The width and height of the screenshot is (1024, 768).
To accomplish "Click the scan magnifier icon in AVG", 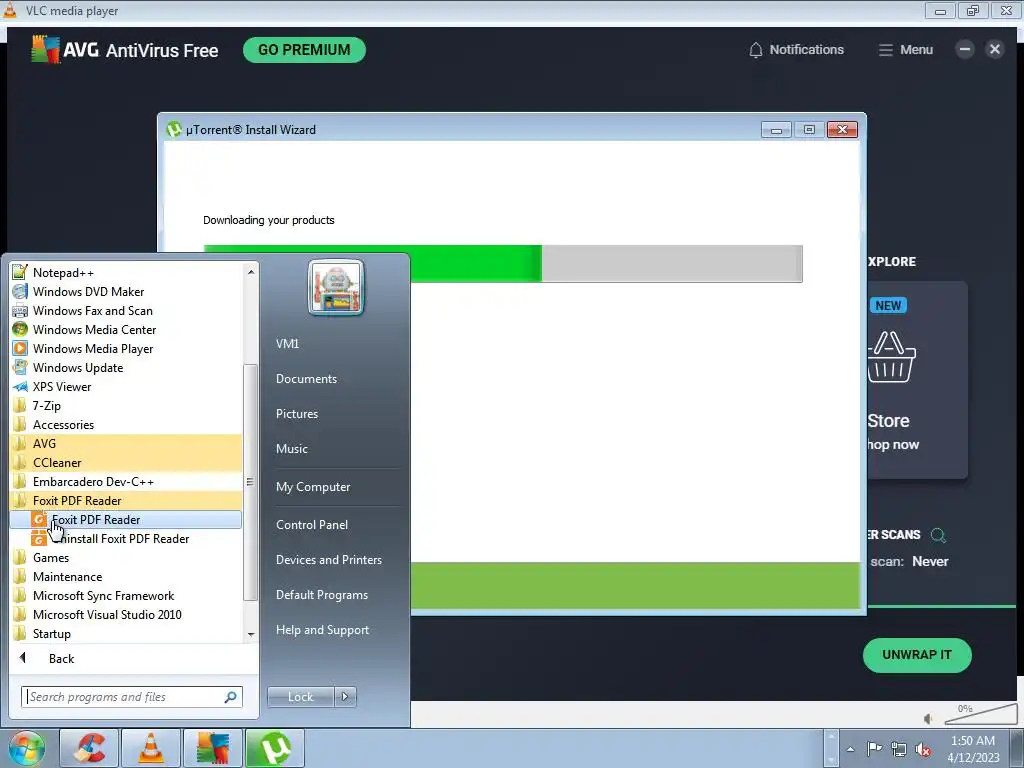I will 938,536.
